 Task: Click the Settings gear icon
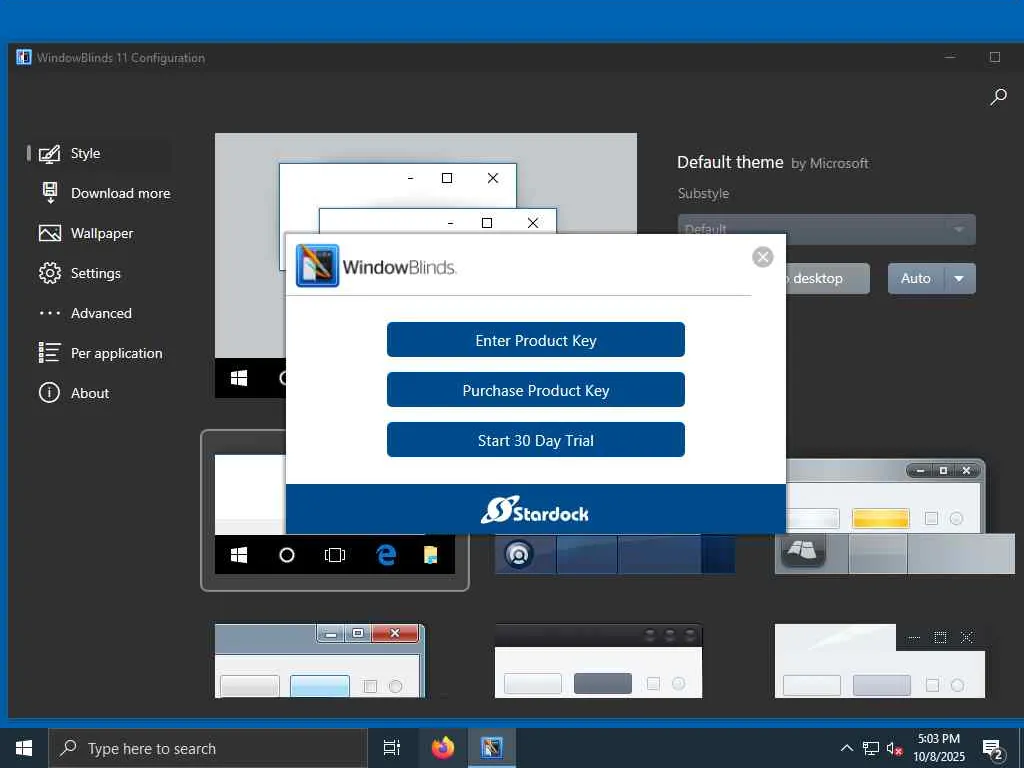tap(50, 273)
